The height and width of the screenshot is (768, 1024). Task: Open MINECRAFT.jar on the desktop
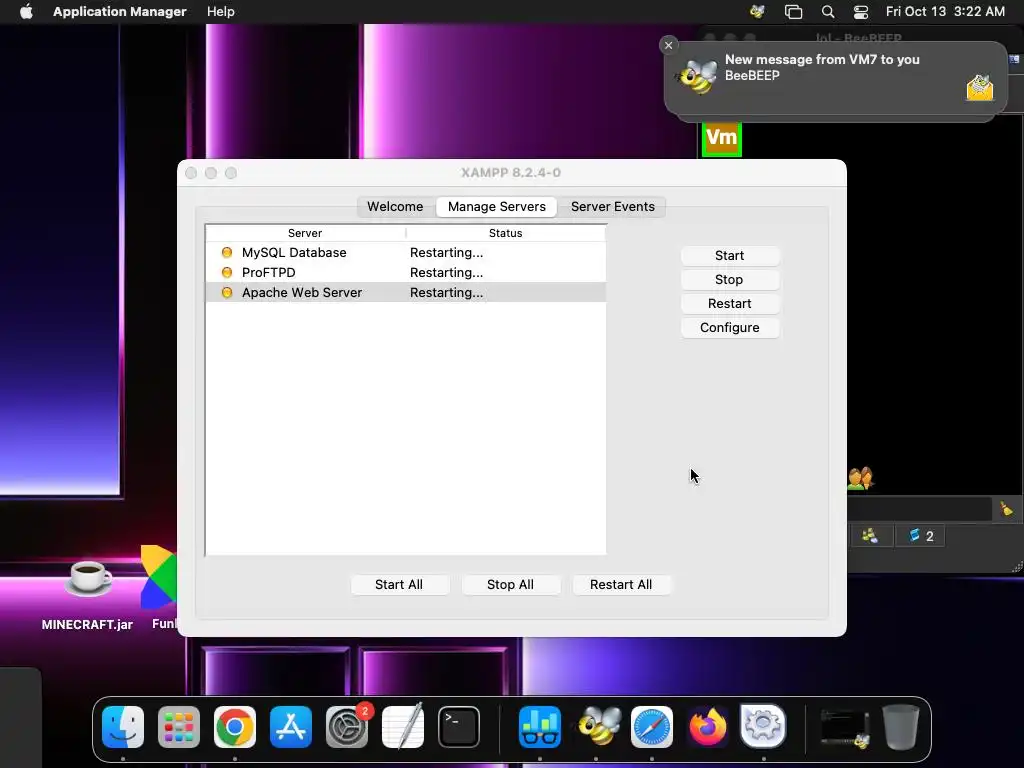click(x=88, y=594)
